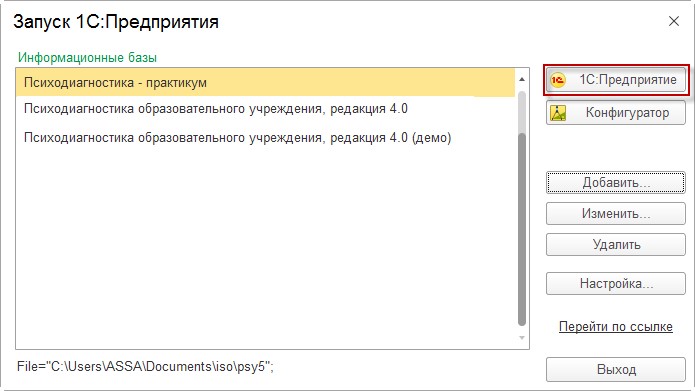
Task: Launch the 1С:Предприятие mode button
Action: pos(616,80)
